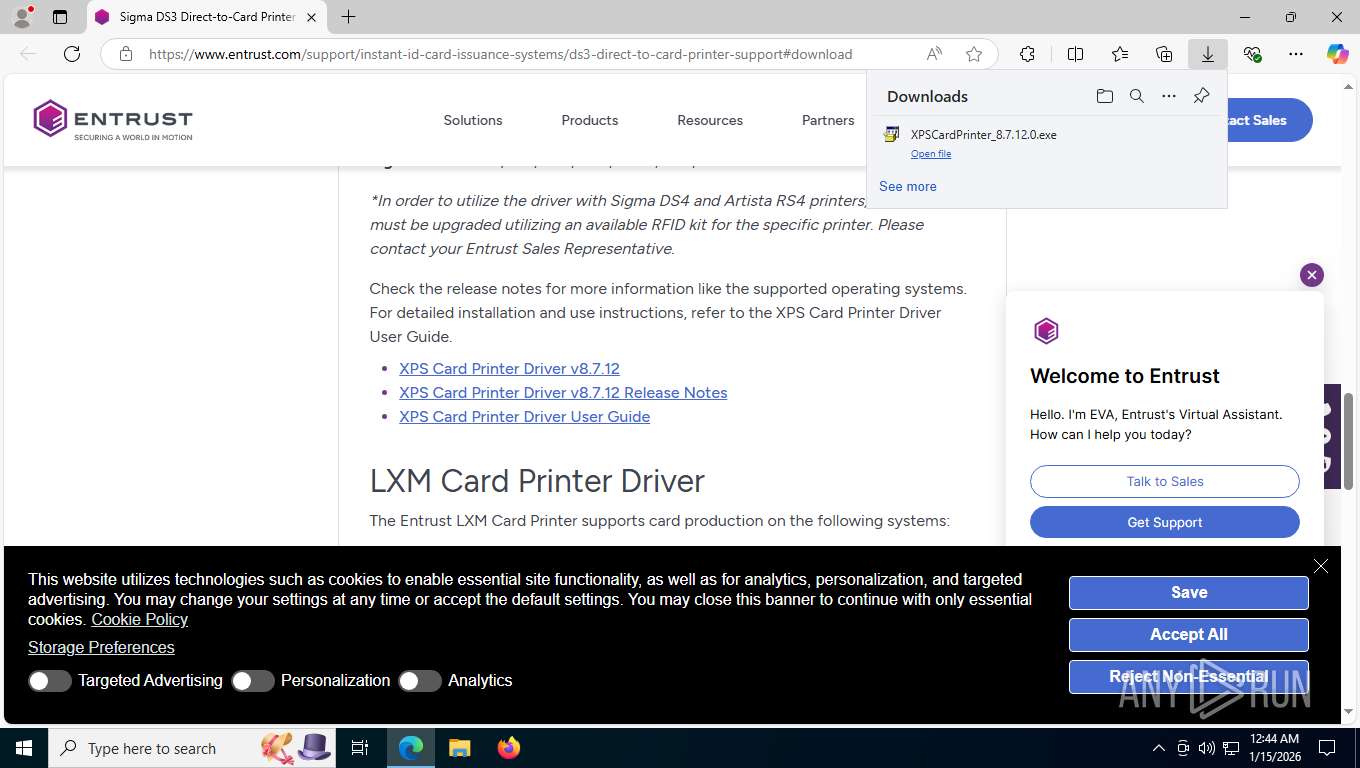1360x768 pixels.
Task: Open the Resources menu
Action: coord(710,120)
